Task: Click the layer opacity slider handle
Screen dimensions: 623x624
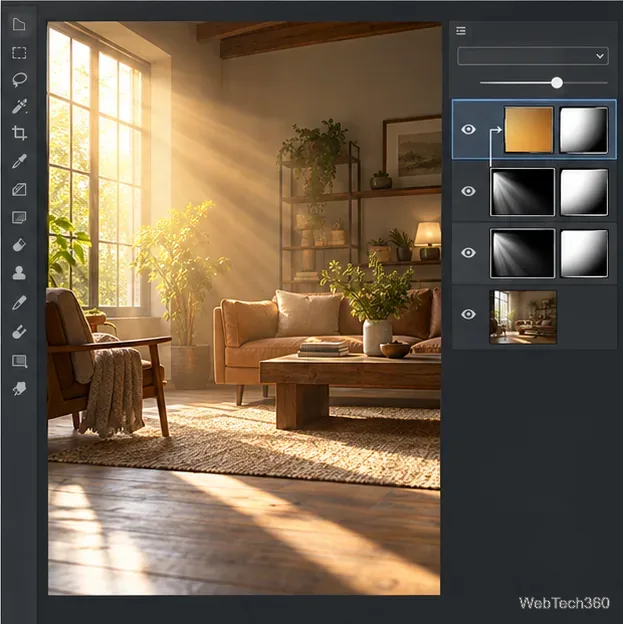Action: tap(557, 83)
